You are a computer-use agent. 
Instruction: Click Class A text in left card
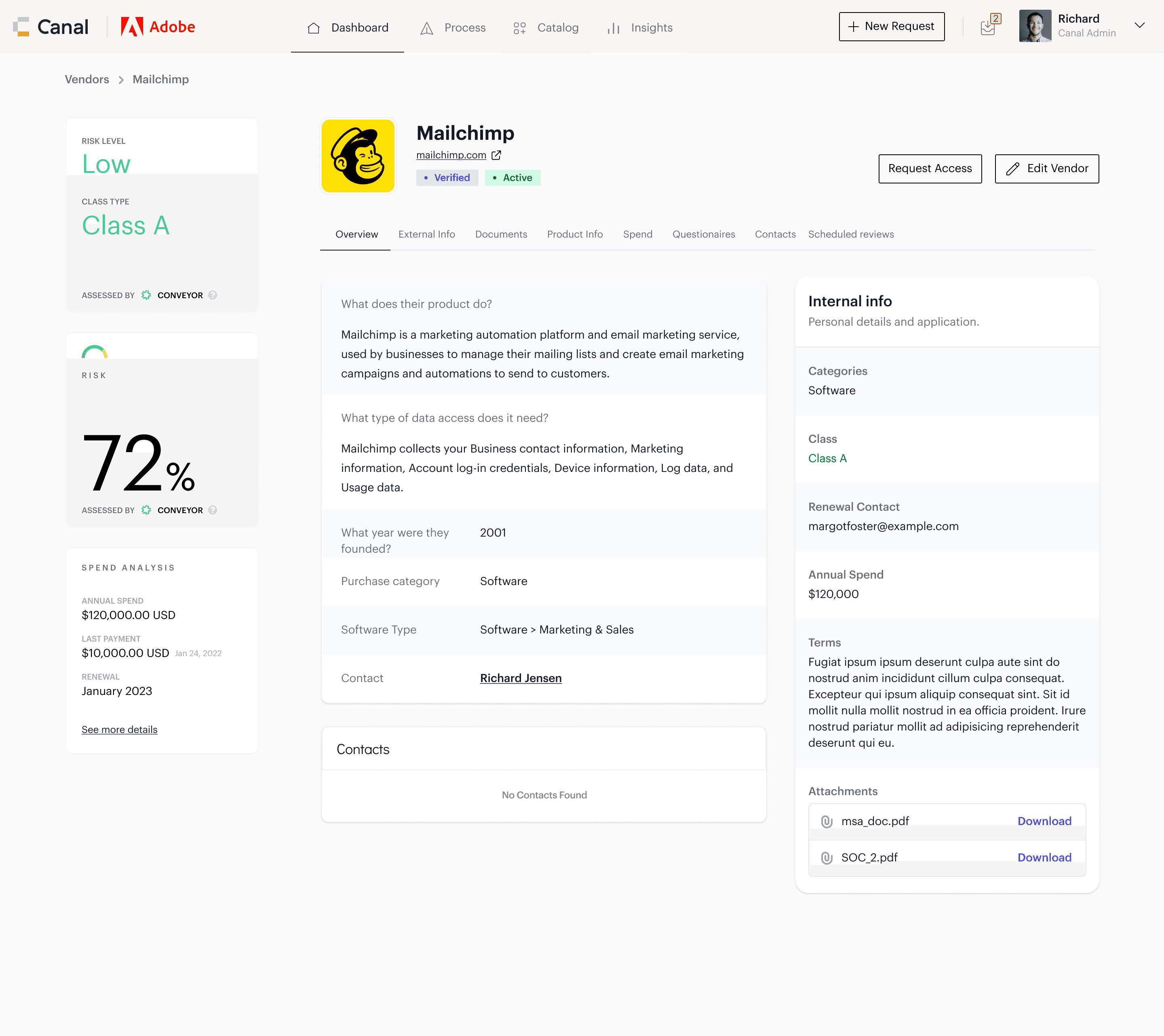(x=125, y=225)
